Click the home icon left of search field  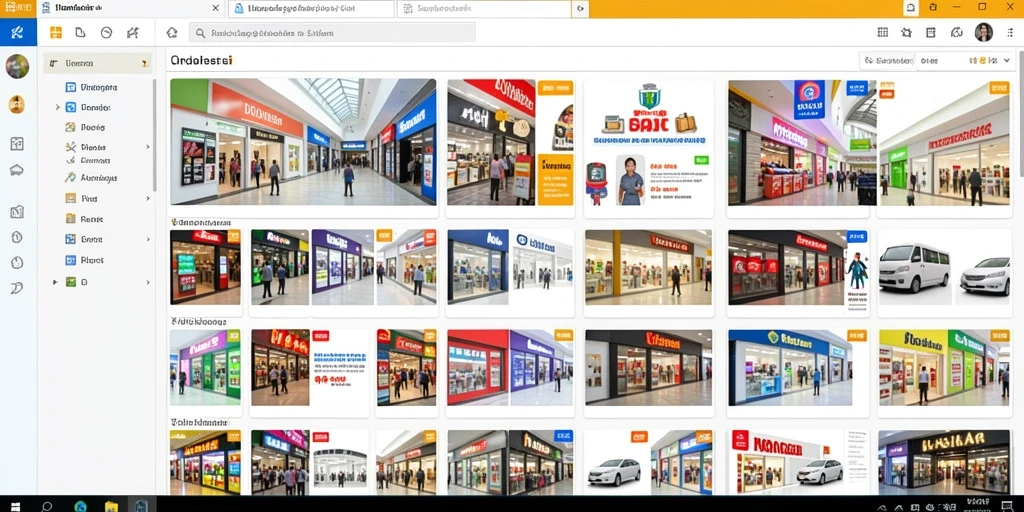click(172, 33)
